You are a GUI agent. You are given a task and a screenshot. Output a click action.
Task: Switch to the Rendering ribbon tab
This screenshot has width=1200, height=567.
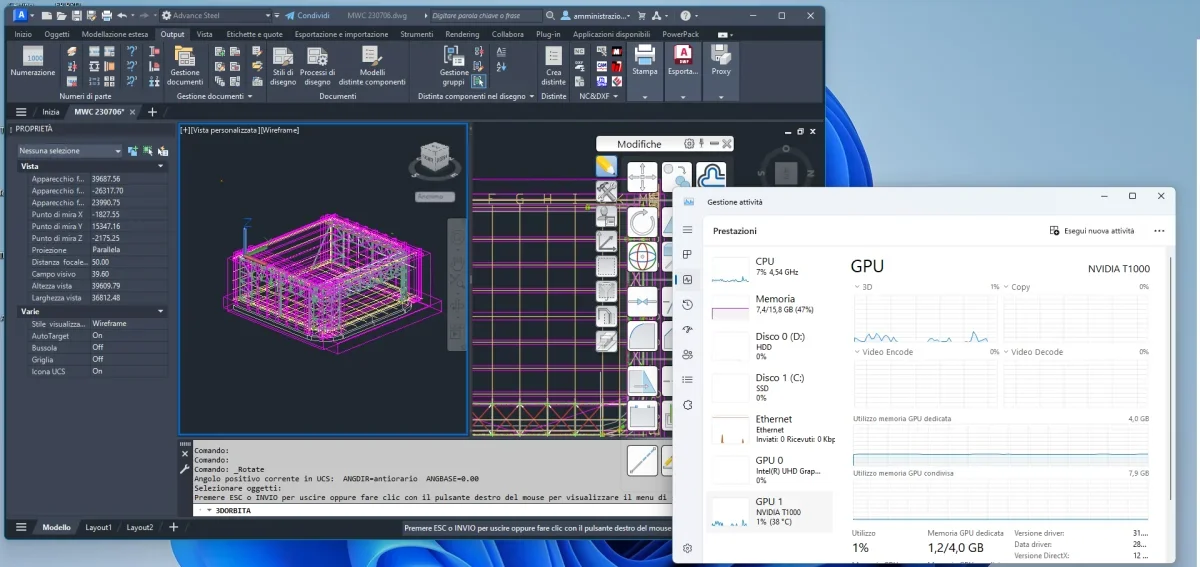click(x=462, y=34)
